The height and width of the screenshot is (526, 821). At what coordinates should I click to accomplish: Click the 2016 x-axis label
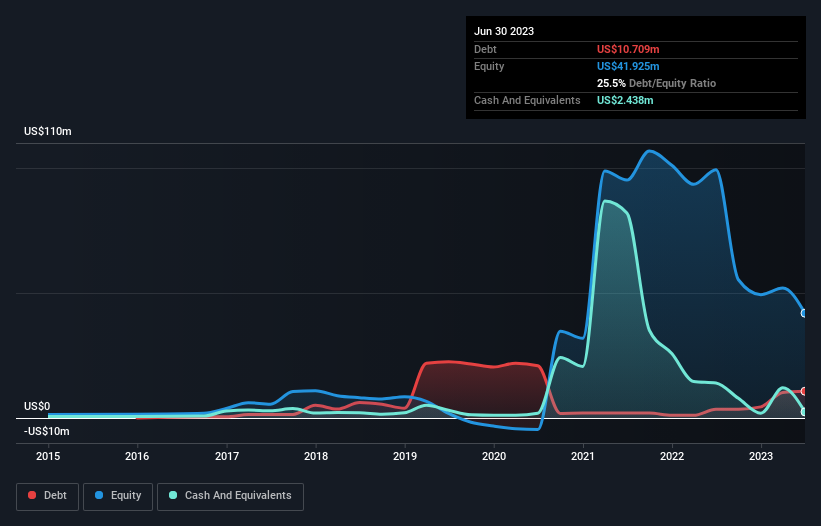tap(137, 456)
